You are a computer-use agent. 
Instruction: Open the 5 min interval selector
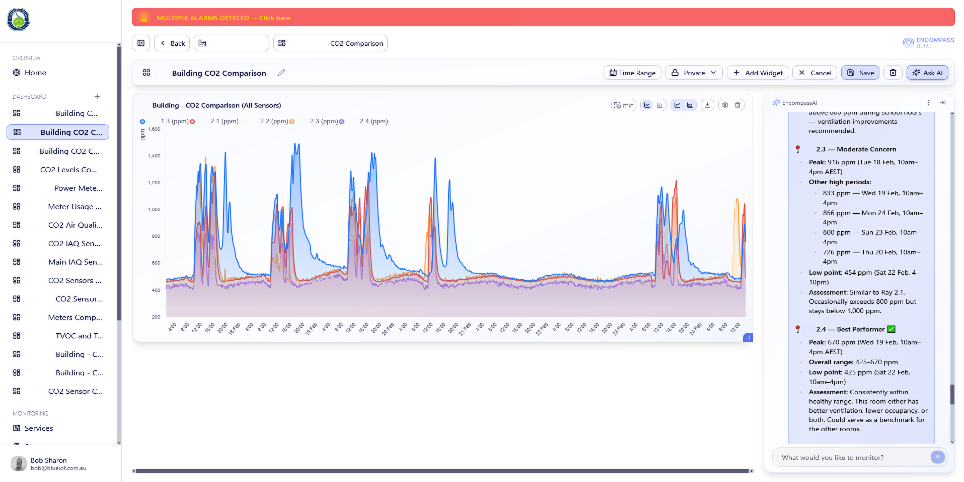623,105
